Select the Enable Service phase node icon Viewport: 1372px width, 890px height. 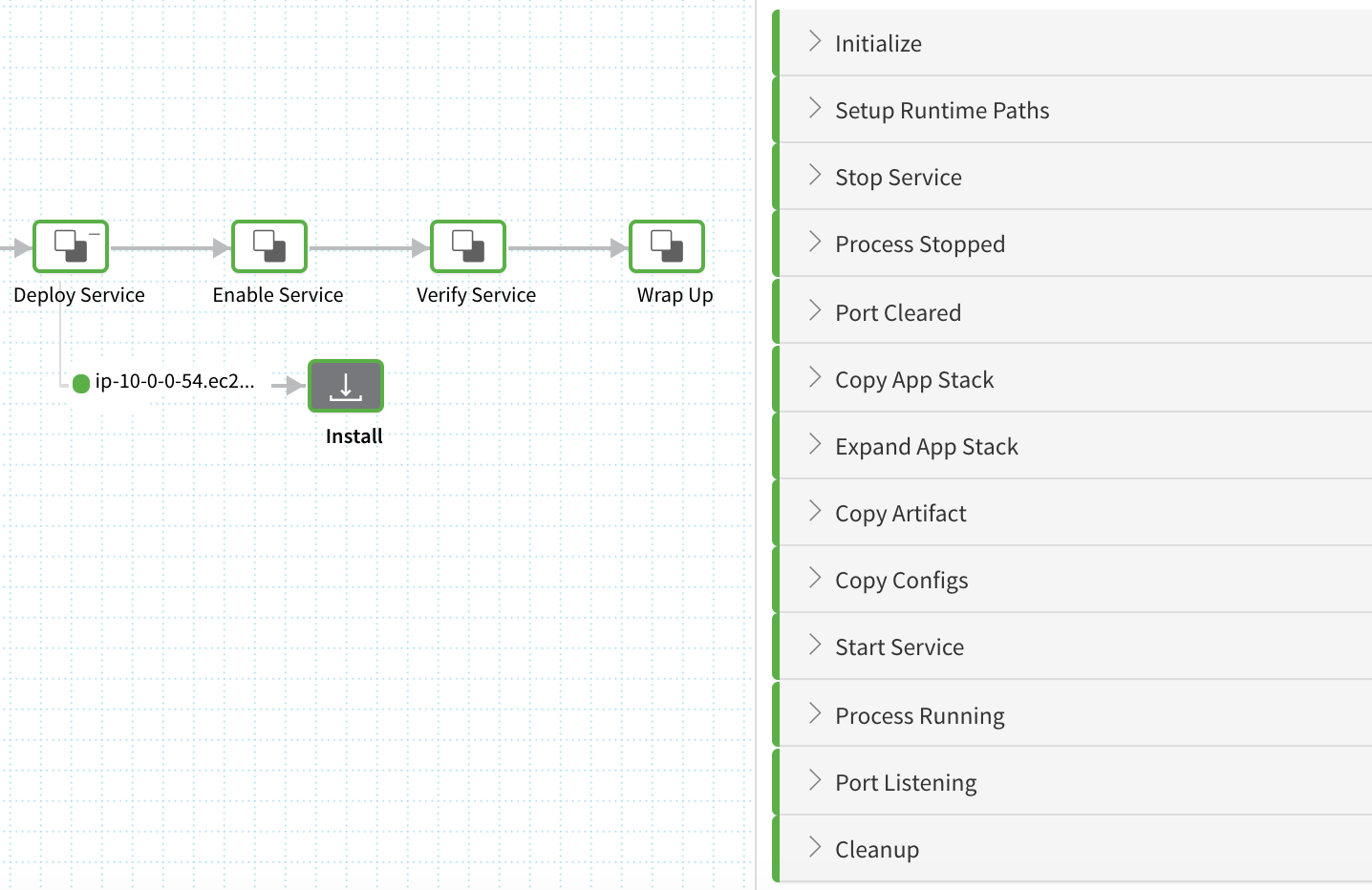[269, 246]
